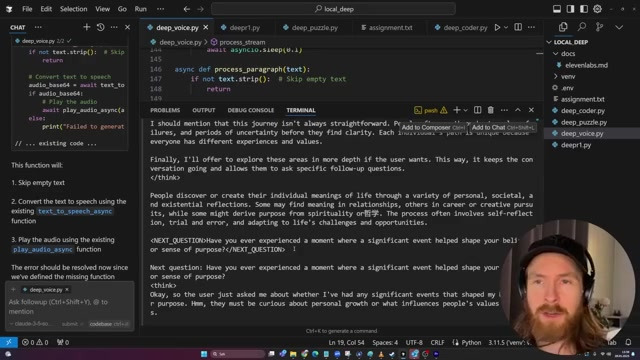Create a new terminal with plus icon

click(x=457, y=110)
